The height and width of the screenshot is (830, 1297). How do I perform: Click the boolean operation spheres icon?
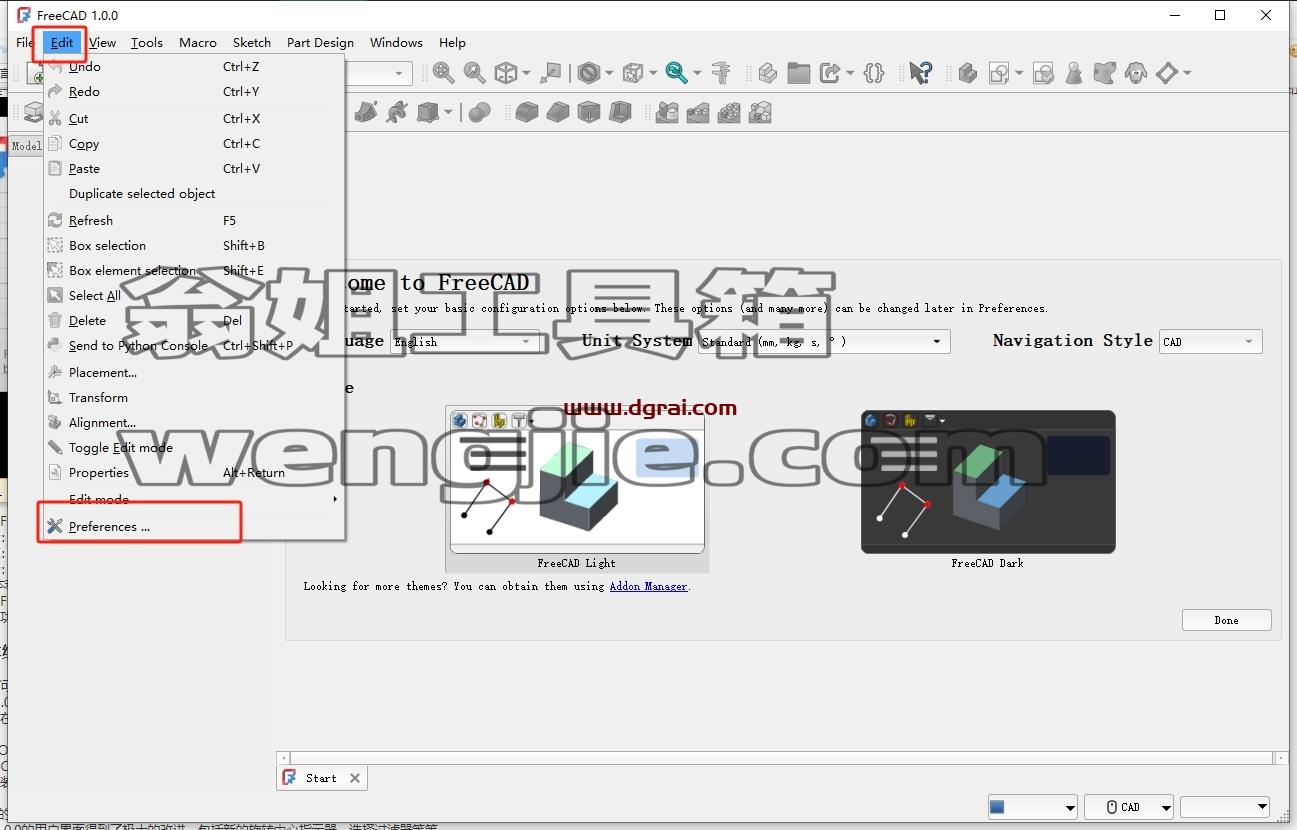click(480, 112)
